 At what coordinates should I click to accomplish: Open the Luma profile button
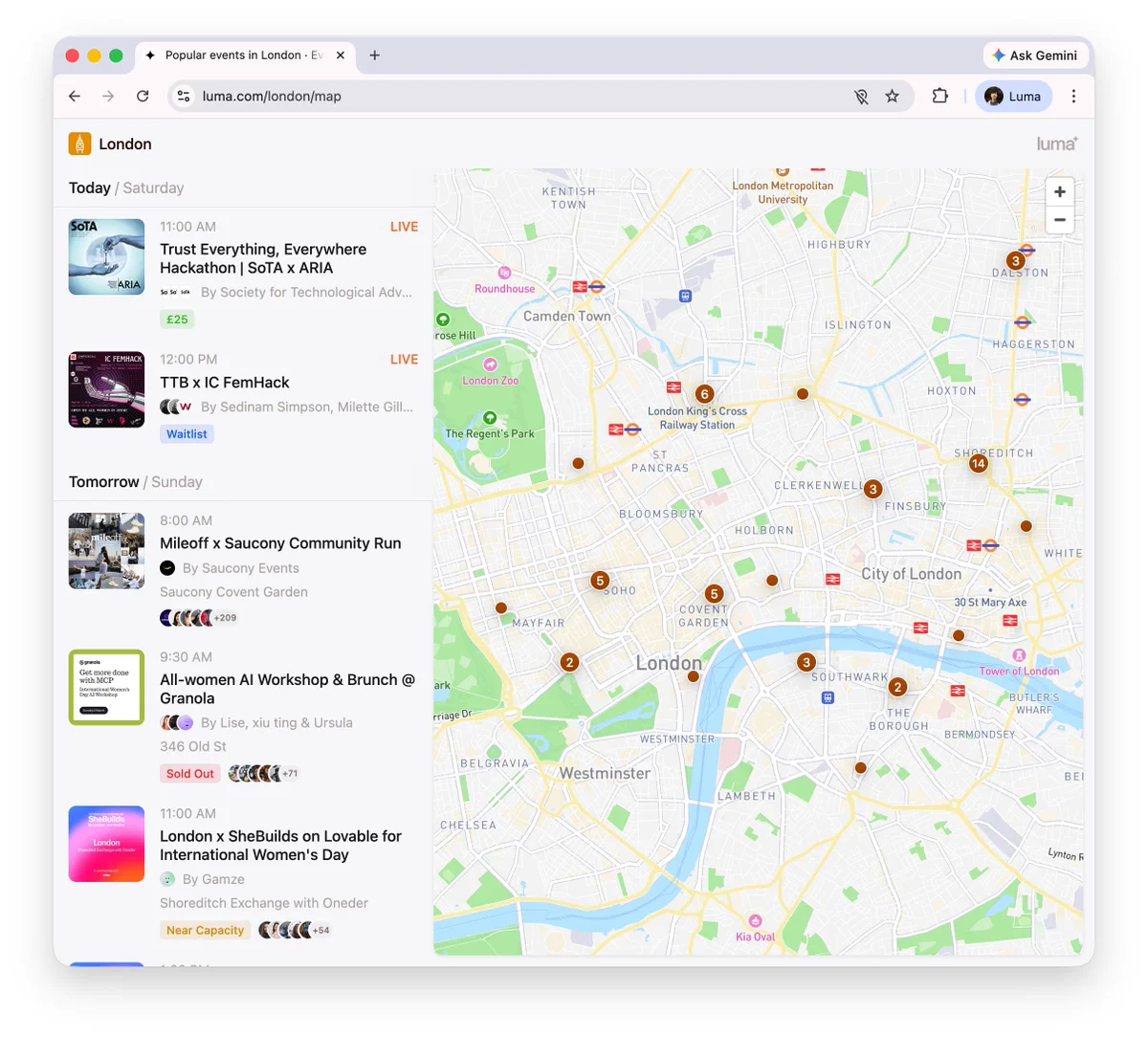click(1014, 96)
